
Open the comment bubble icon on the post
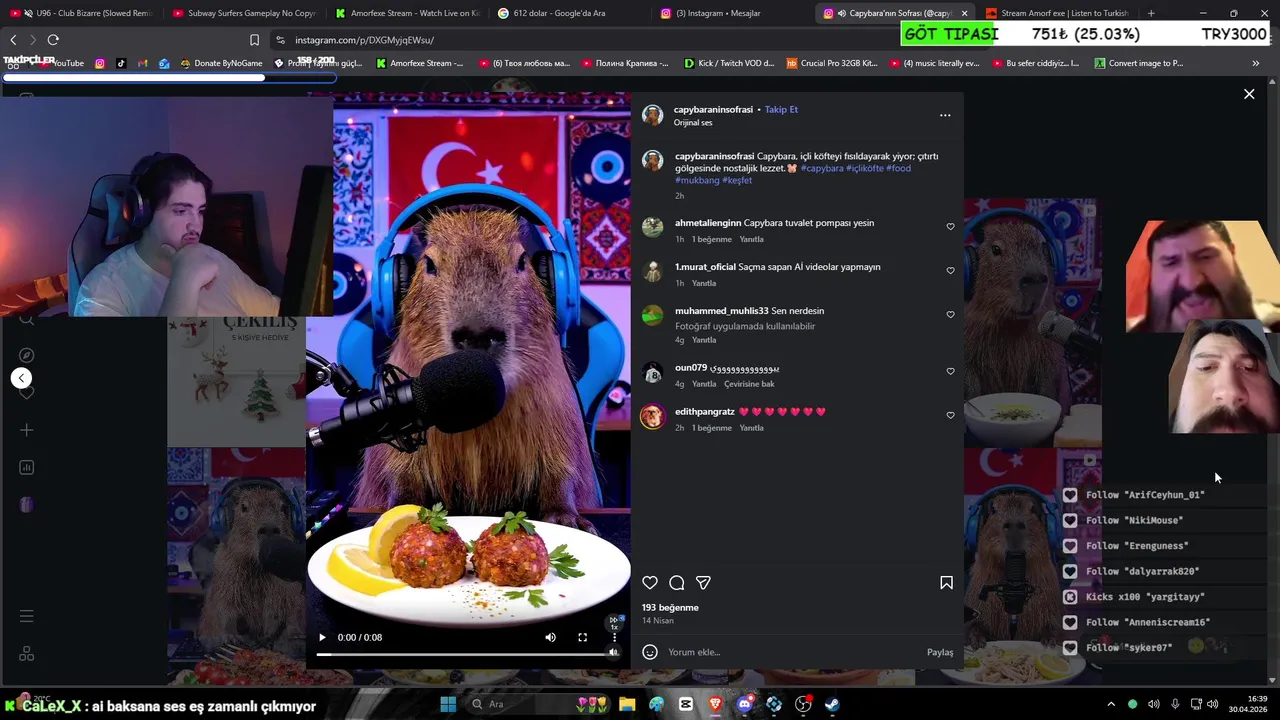[x=677, y=583]
